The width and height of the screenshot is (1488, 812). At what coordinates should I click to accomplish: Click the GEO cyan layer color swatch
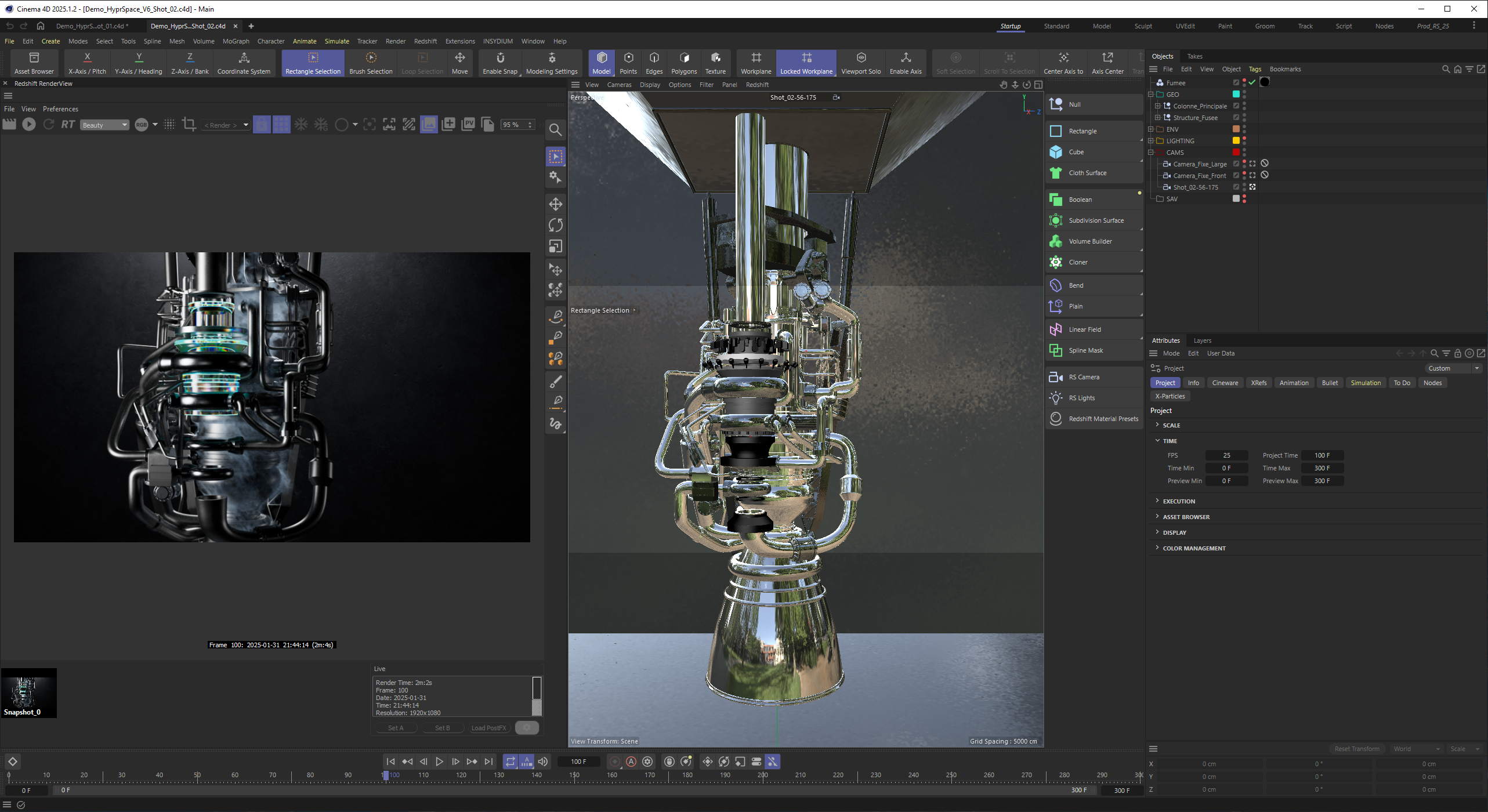point(1236,95)
